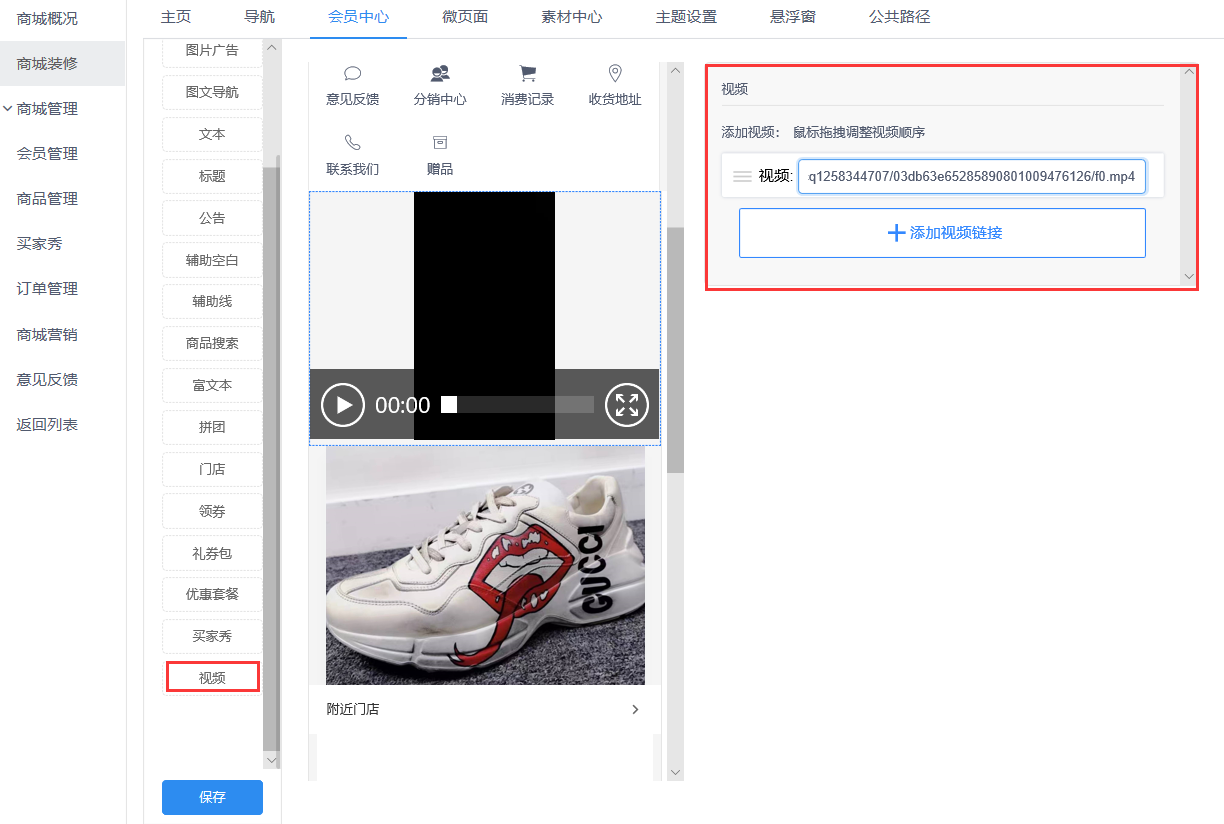Click the component list scrollbar up arrow
Viewport: 1224px width, 824px height.
271,47
